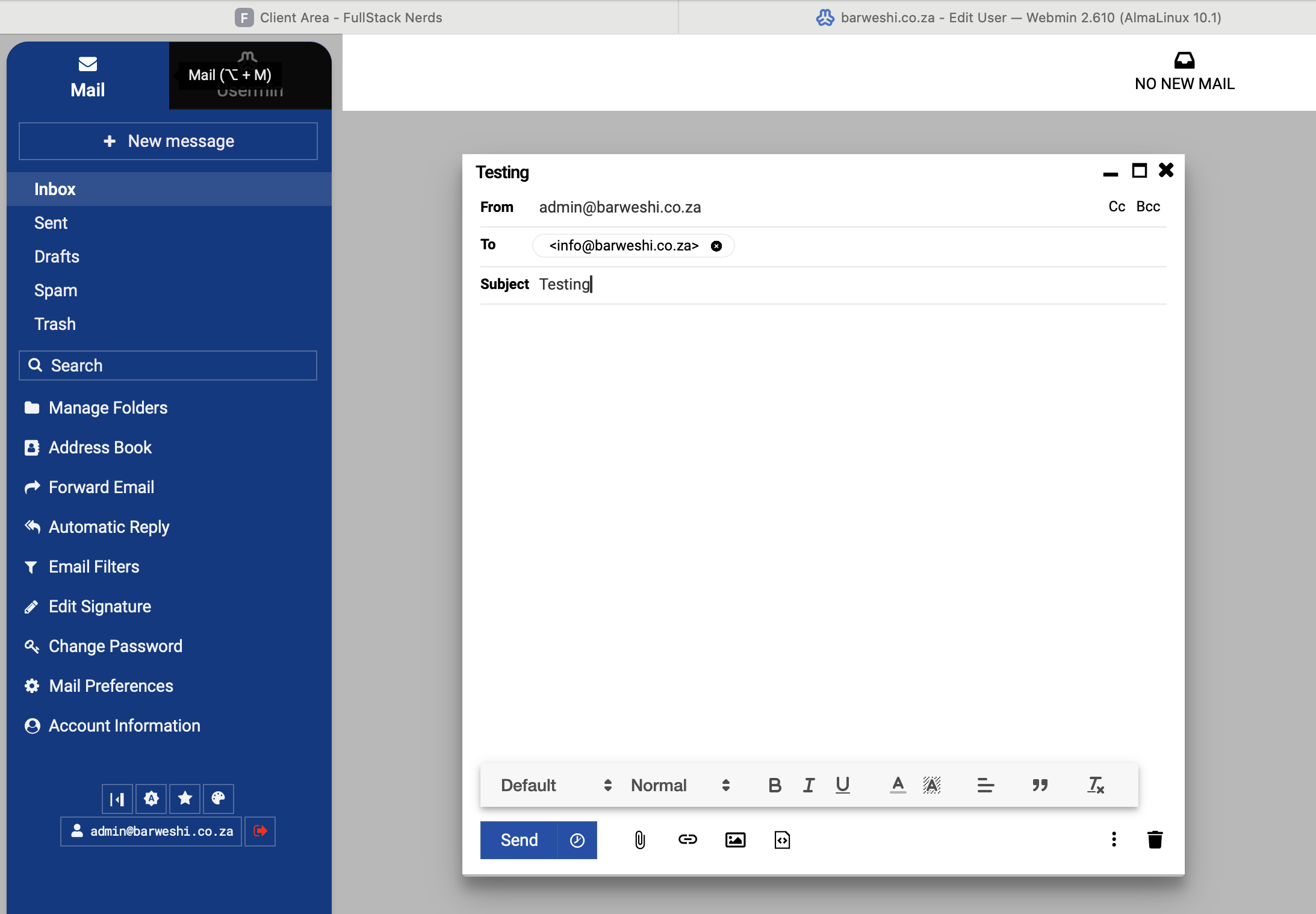Image resolution: width=1316 pixels, height=914 pixels.
Task: Click the insert HTML code file icon
Action: (782, 839)
